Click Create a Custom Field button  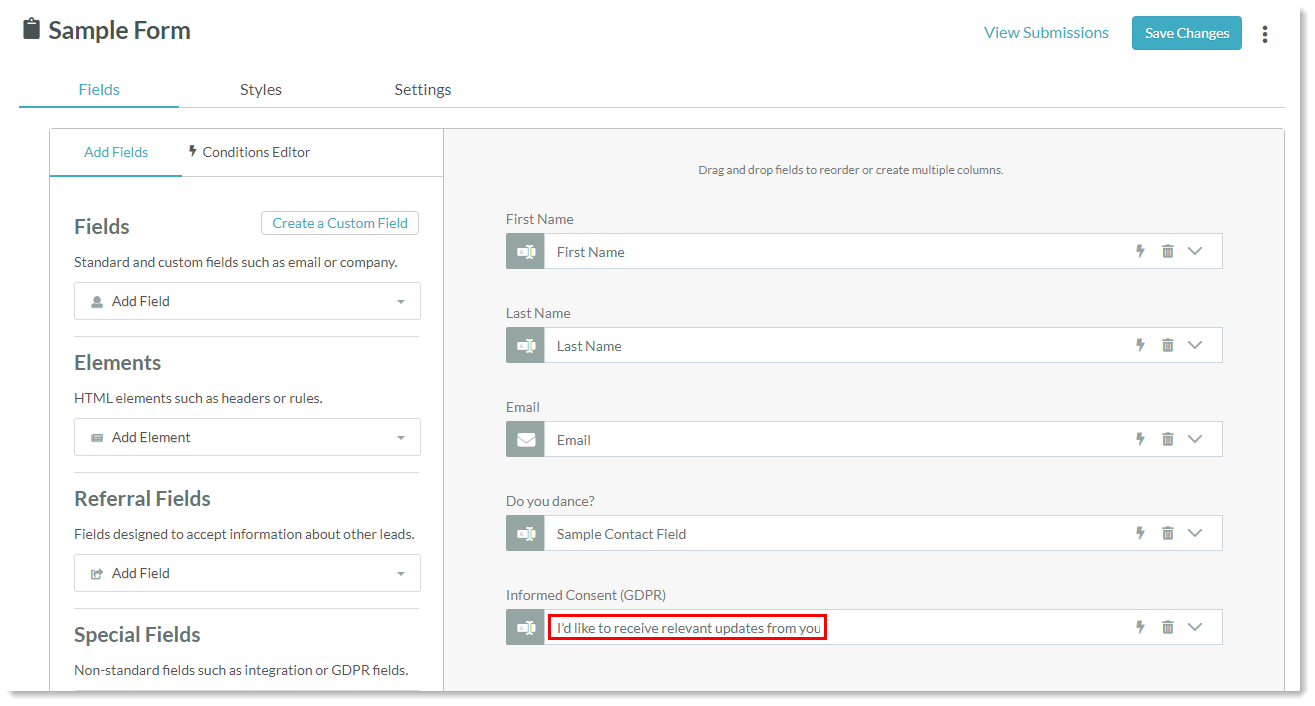tap(340, 223)
